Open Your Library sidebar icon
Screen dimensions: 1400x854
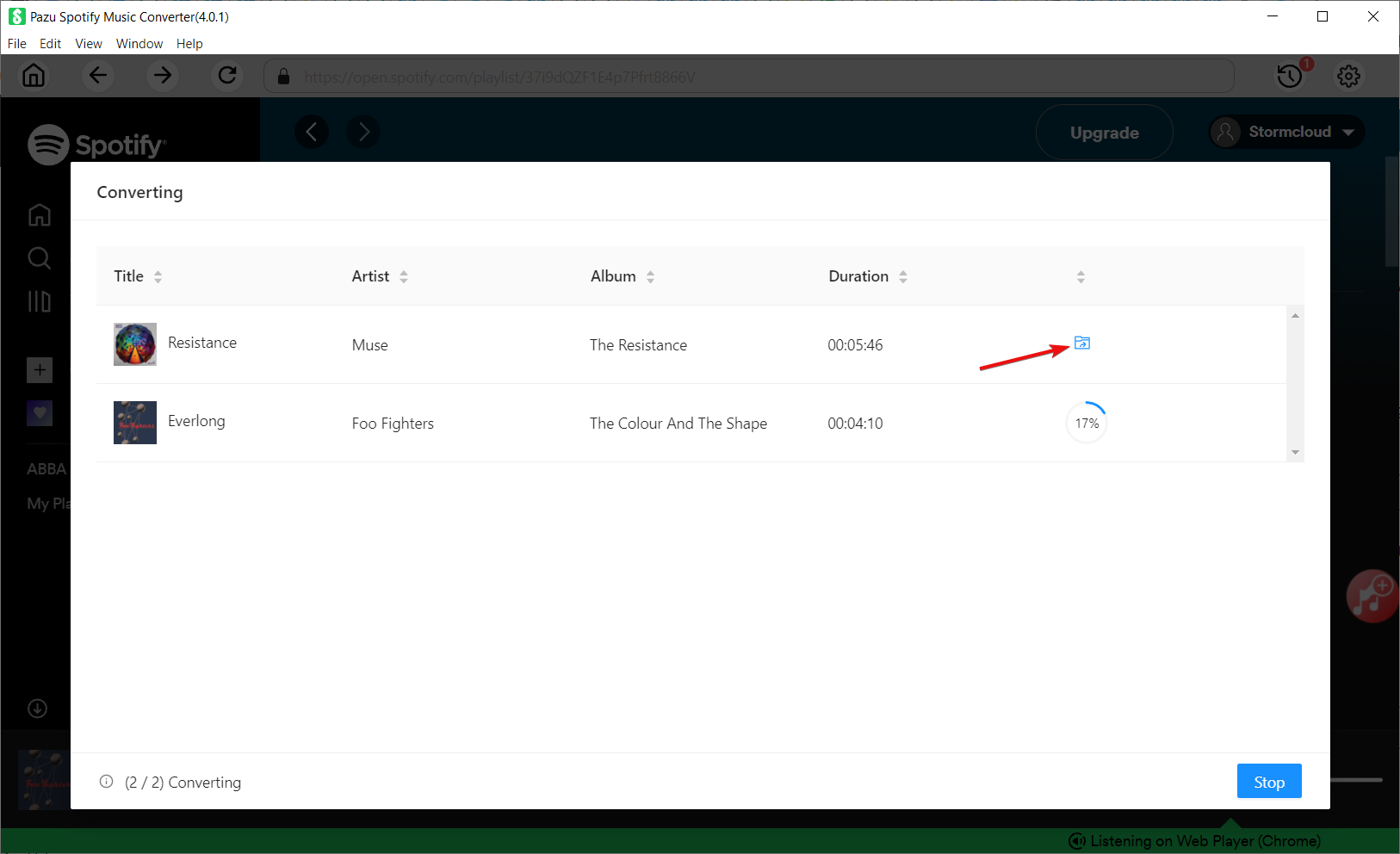tap(40, 301)
